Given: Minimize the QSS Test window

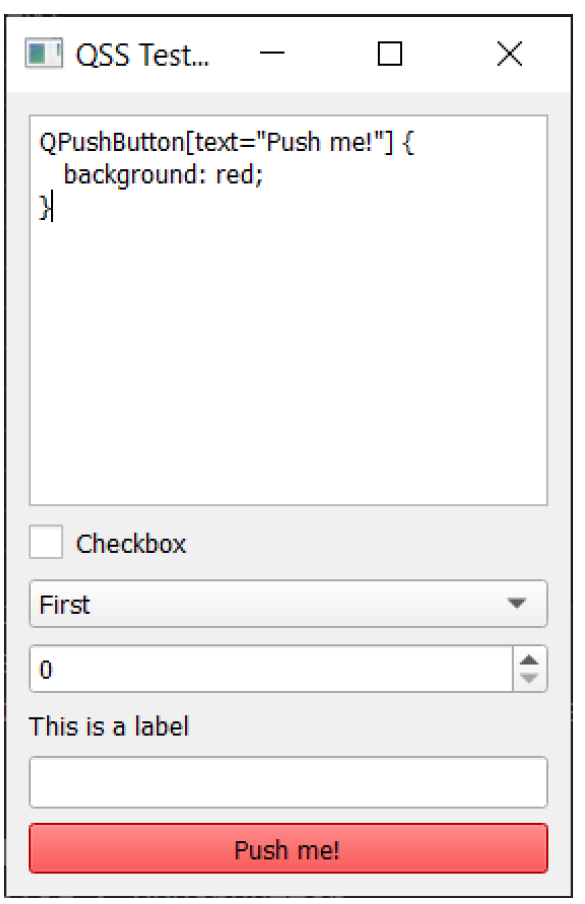Looking at the screenshot, I should click(272, 54).
